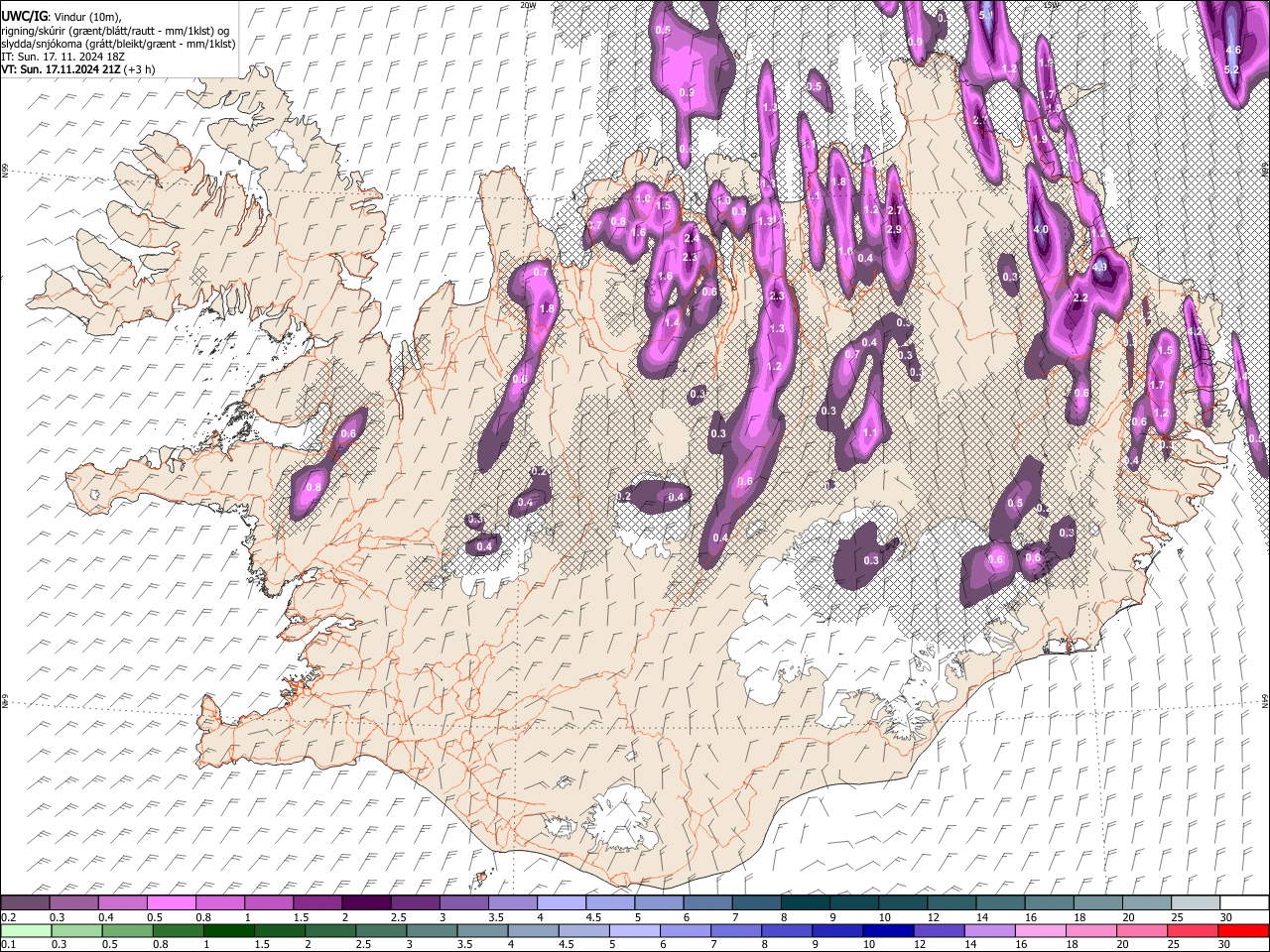Select the upper scale's 0.2 dark mauve swatch
The image size is (1270, 952).
(x=25, y=903)
